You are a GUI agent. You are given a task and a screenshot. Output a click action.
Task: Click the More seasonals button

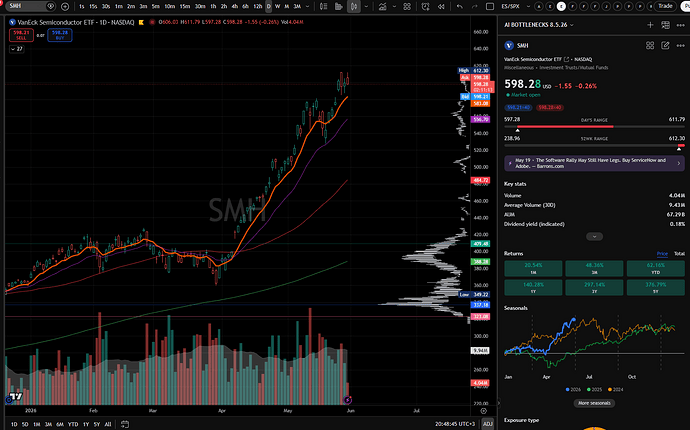coord(594,403)
